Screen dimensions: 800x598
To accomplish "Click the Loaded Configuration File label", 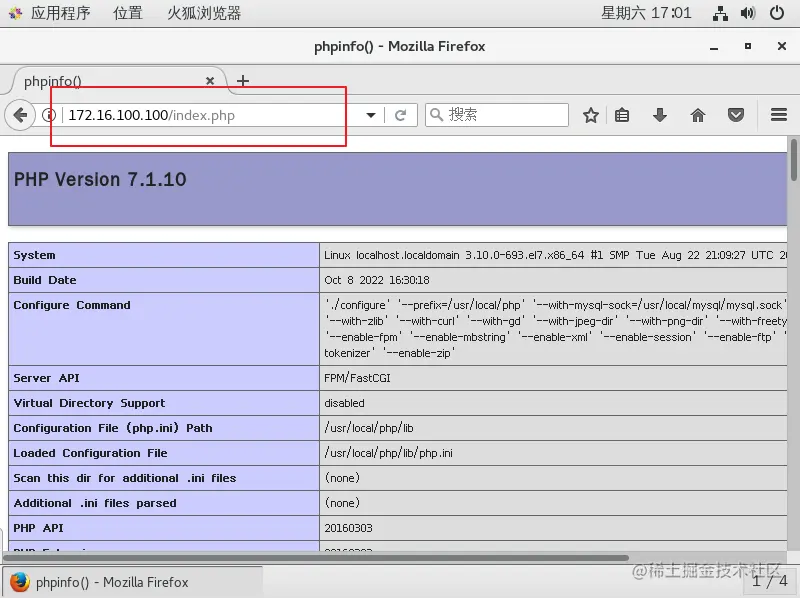I will point(90,453).
